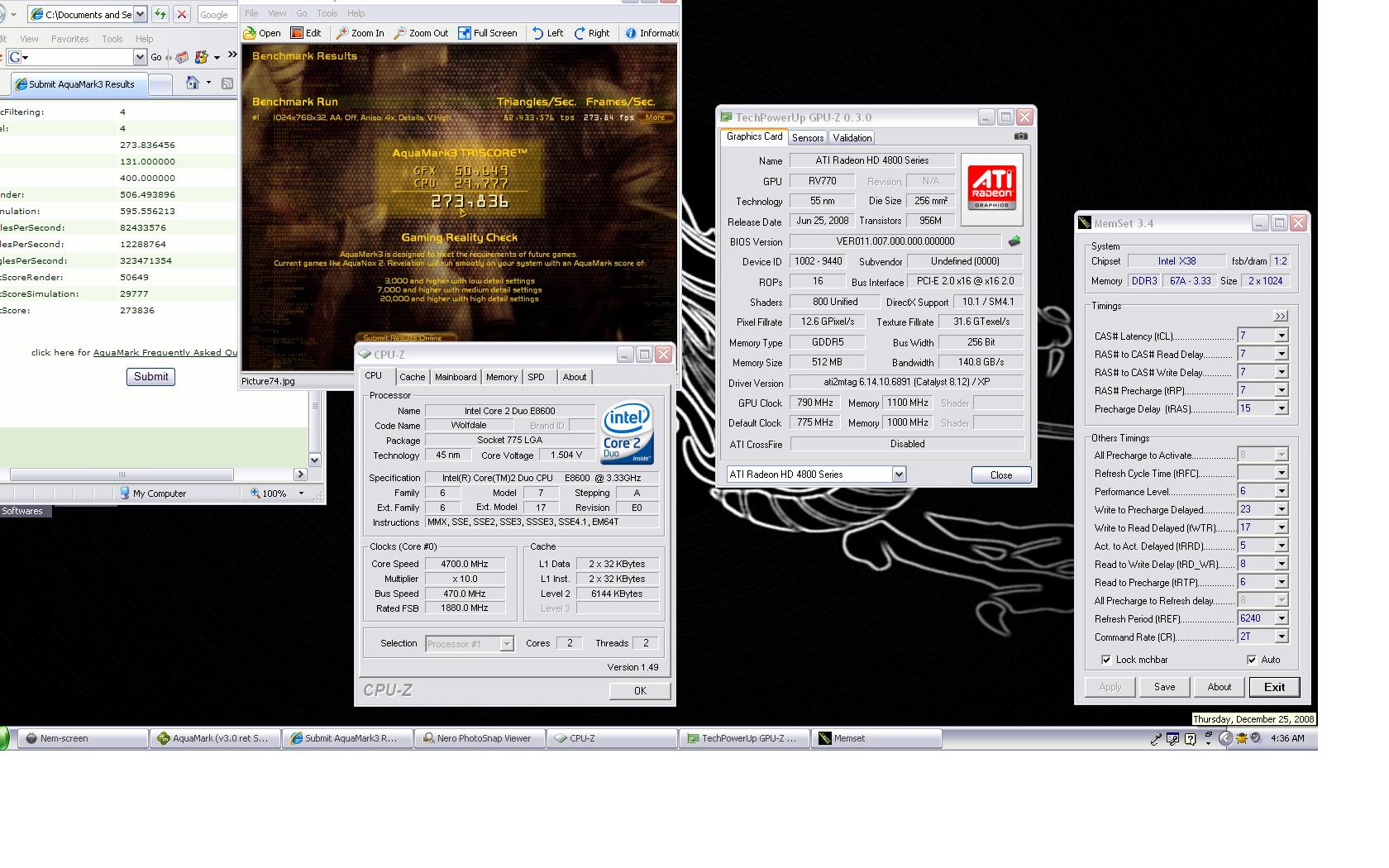Open the AquaMark Frequently Asked Questions link

tap(165, 352)
